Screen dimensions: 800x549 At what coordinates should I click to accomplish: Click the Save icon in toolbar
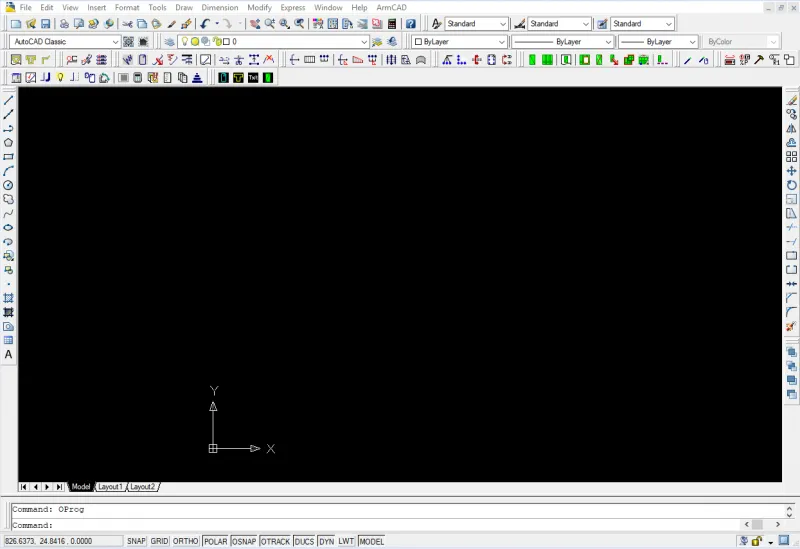[45, 24]
